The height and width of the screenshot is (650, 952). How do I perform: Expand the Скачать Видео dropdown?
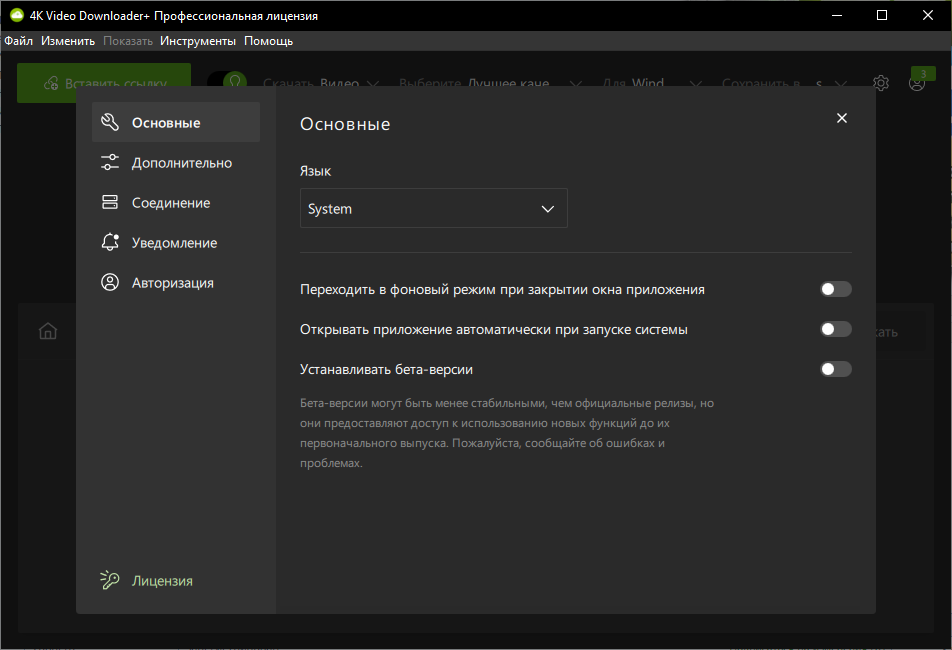[x=322, y=83]
